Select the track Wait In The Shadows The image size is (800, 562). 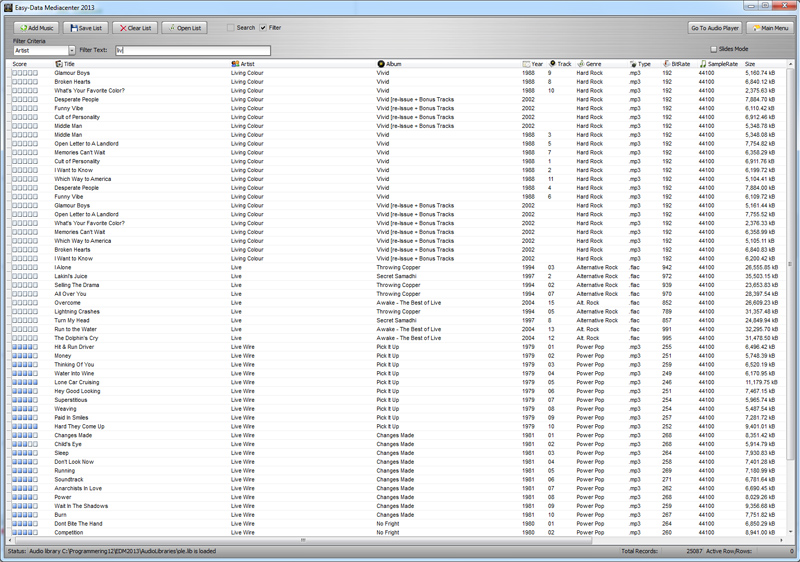click(81, 506)
